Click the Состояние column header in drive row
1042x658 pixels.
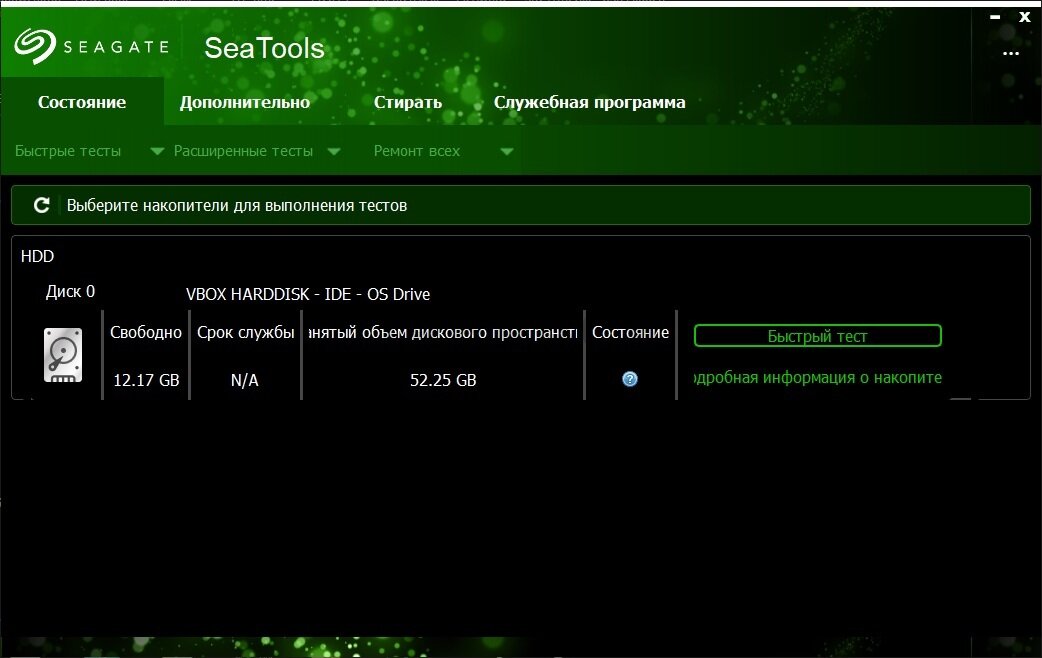(630, 332)
